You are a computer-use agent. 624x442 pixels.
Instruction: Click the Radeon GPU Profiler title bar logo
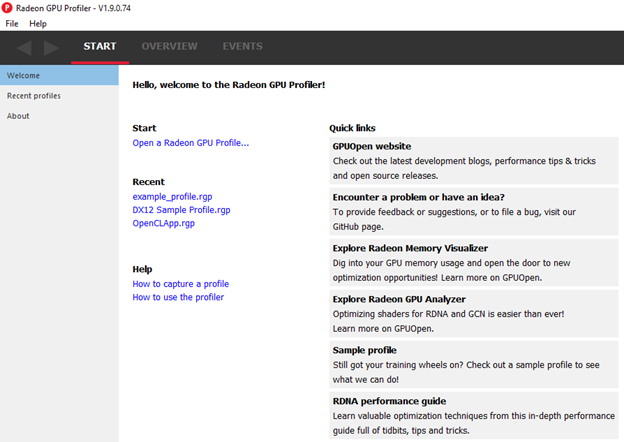8,7
